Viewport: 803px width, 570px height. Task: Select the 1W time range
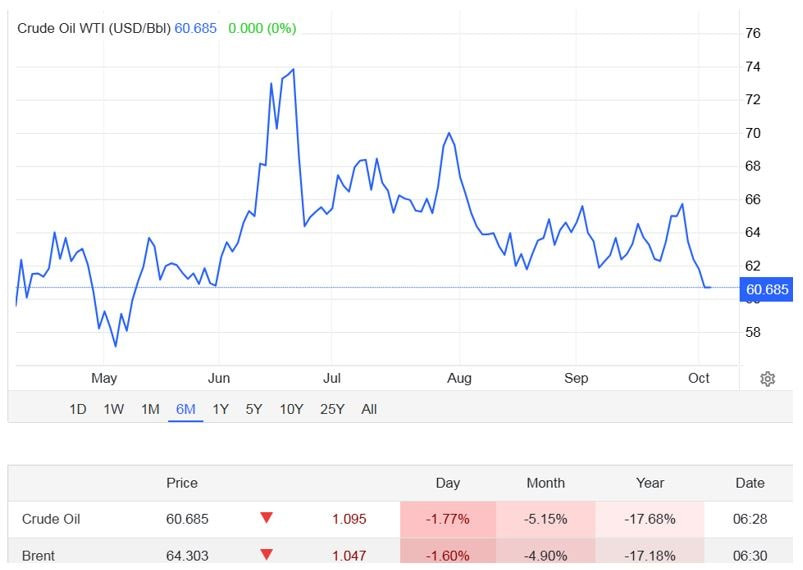click(x=114, y=409)
